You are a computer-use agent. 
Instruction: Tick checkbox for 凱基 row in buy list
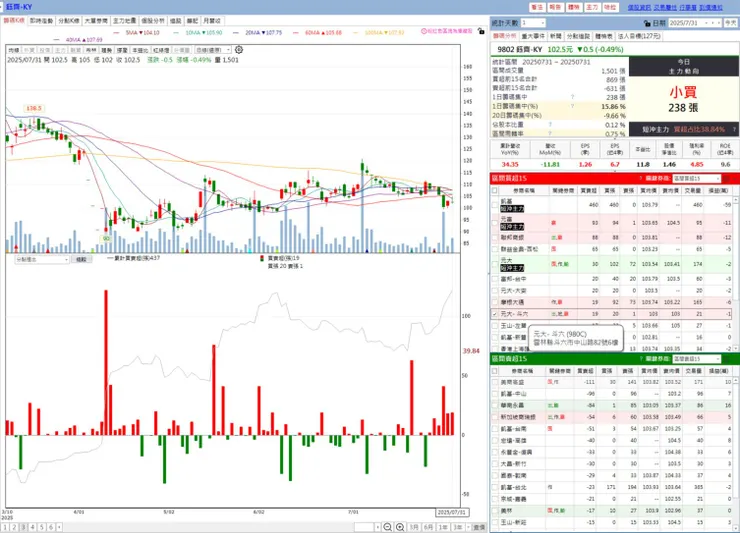[x=495, y=205]
